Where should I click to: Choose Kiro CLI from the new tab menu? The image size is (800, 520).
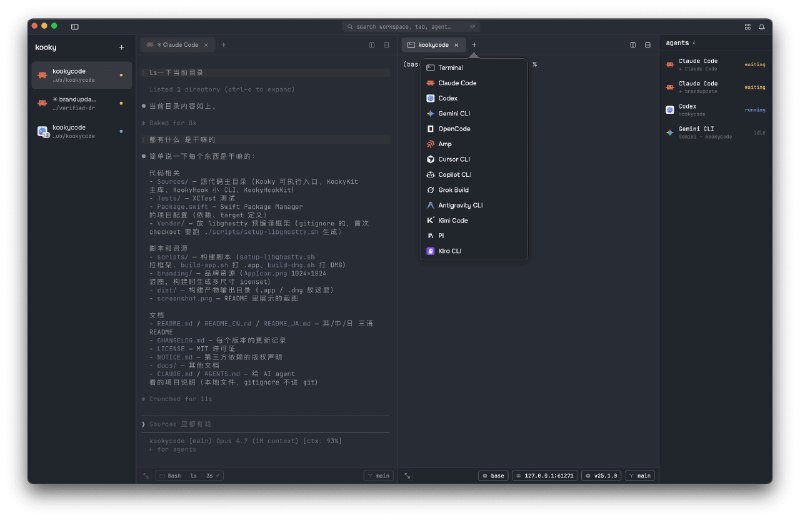(474, 251)
